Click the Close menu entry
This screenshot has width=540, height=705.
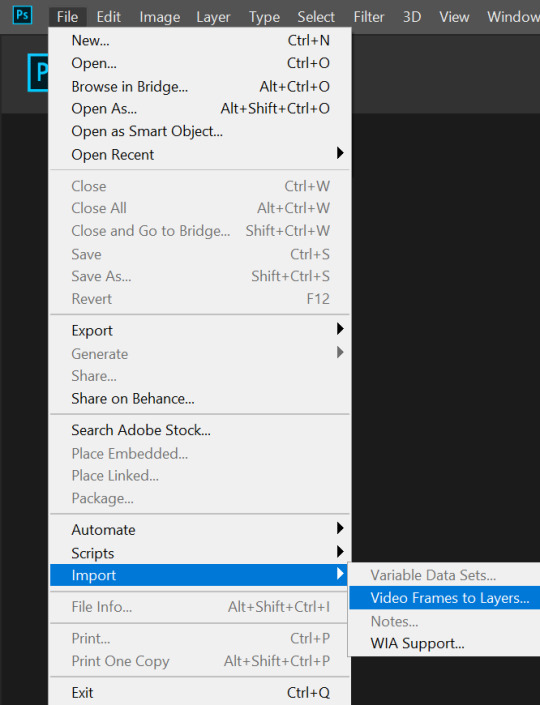click(200, 186)
